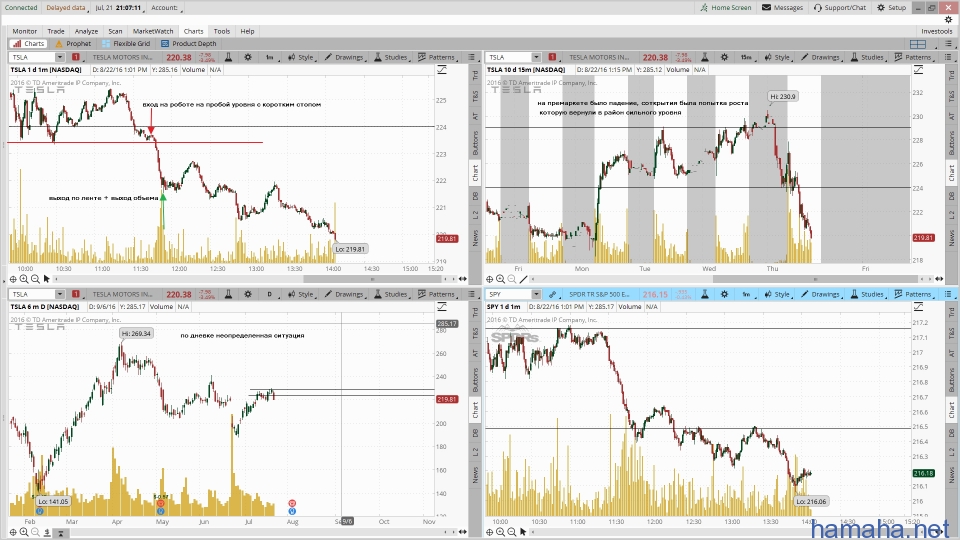Viewport: 960px width, 540px height.
Task: Toggle Trd sidebar tab of TSLA 1m chart
Action: (x=475, y=75)
